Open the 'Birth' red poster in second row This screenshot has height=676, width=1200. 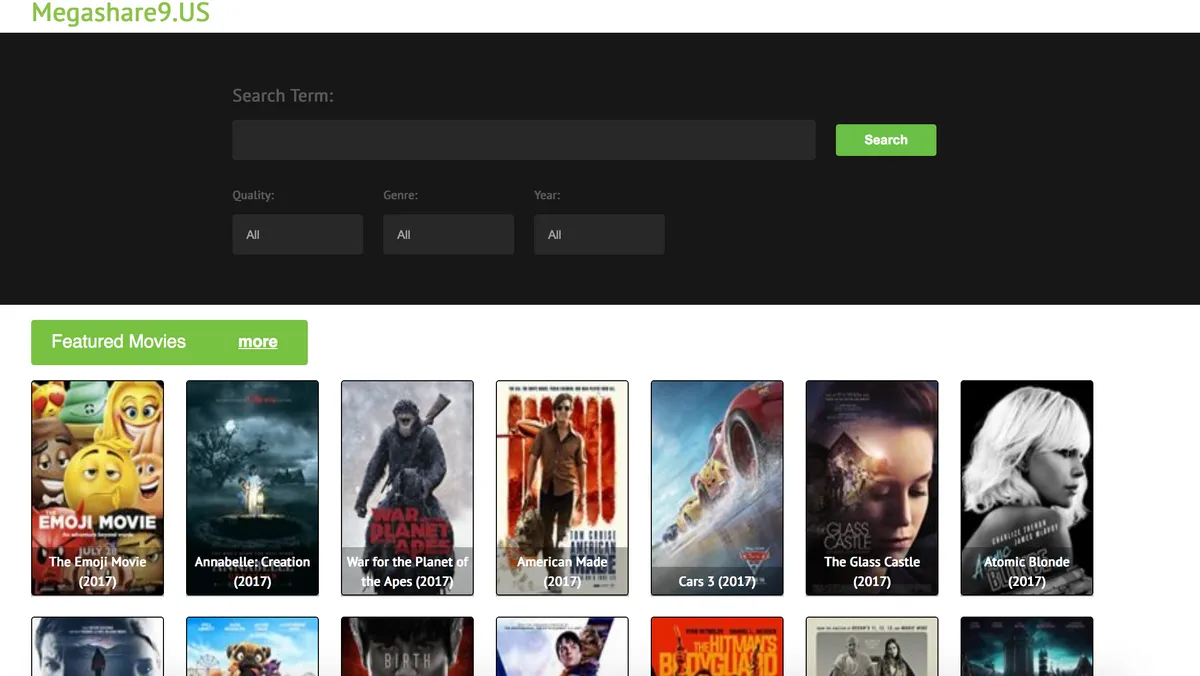(x=407, y=646)
